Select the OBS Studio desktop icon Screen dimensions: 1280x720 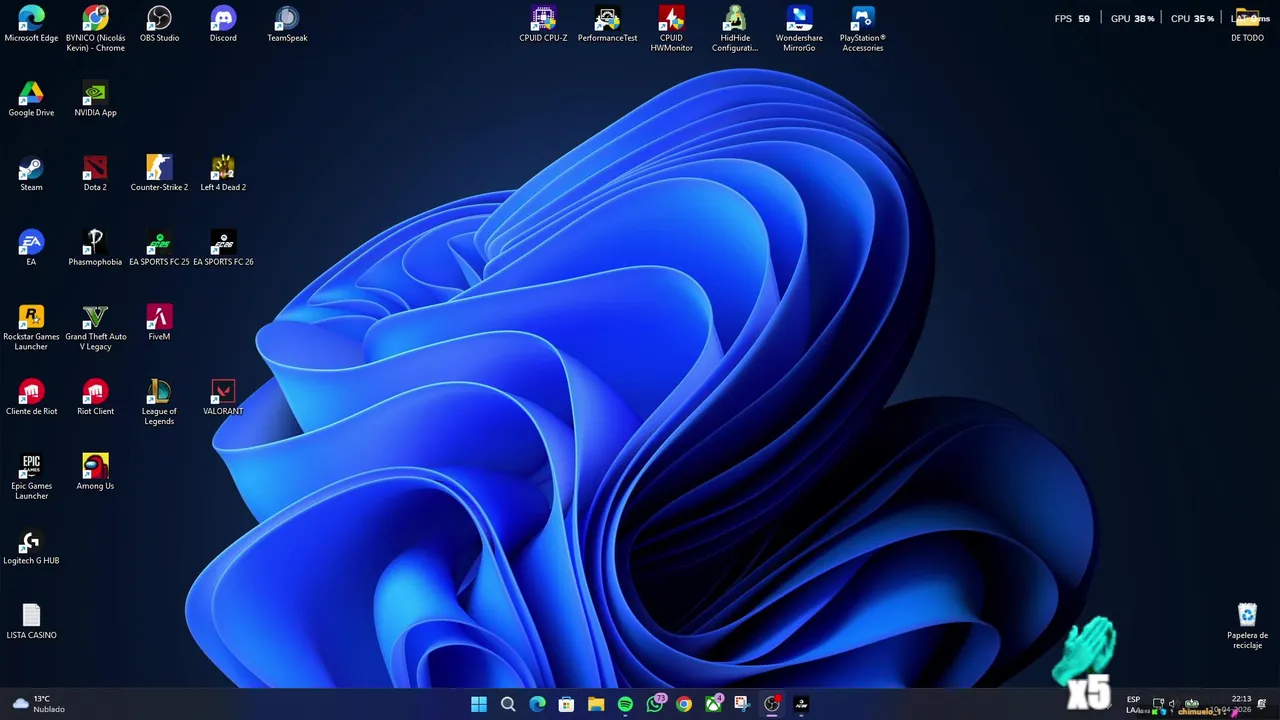(x=159, y=25)
